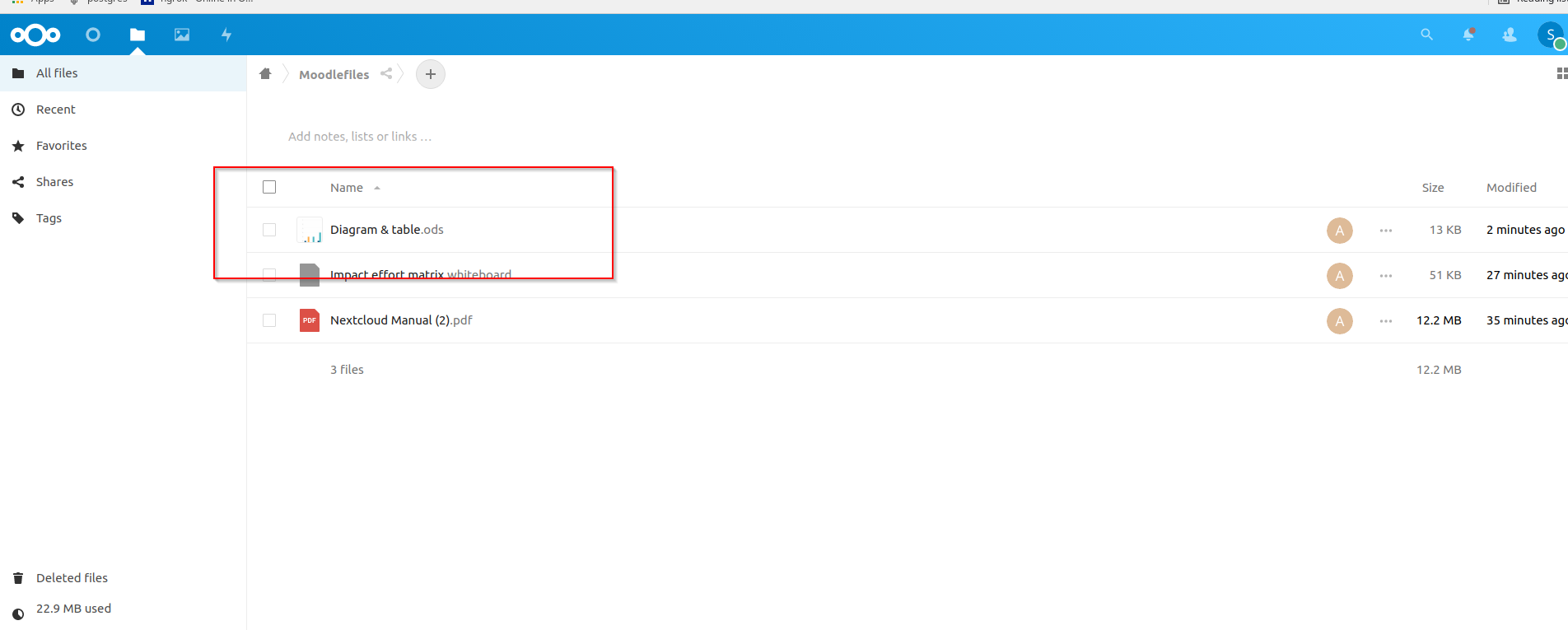Open more actions for Diagram & table.ods
The image size is (1568, 630).
pos(1386,231)
